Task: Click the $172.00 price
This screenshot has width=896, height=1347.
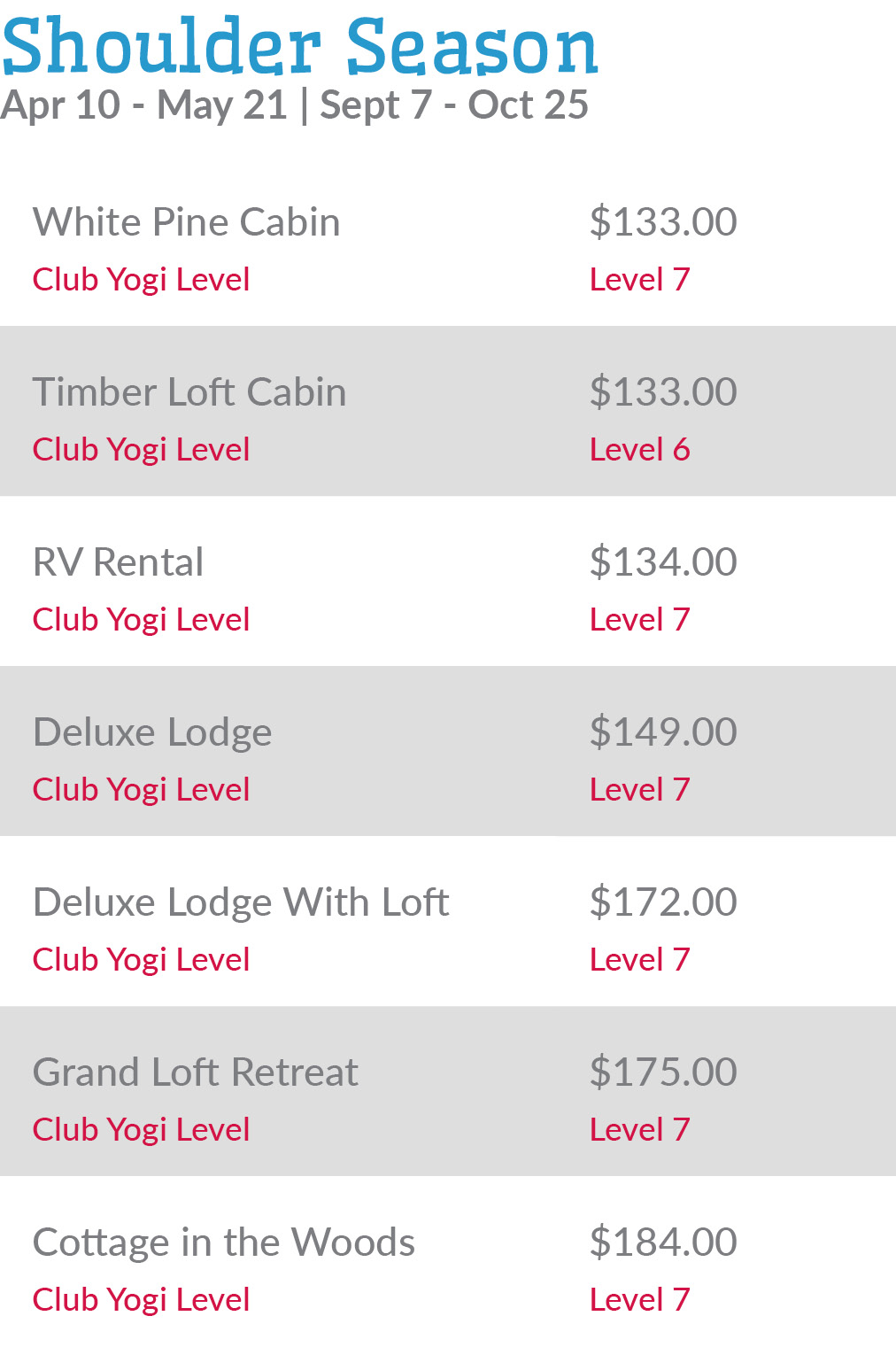Action: pos(663,902)
